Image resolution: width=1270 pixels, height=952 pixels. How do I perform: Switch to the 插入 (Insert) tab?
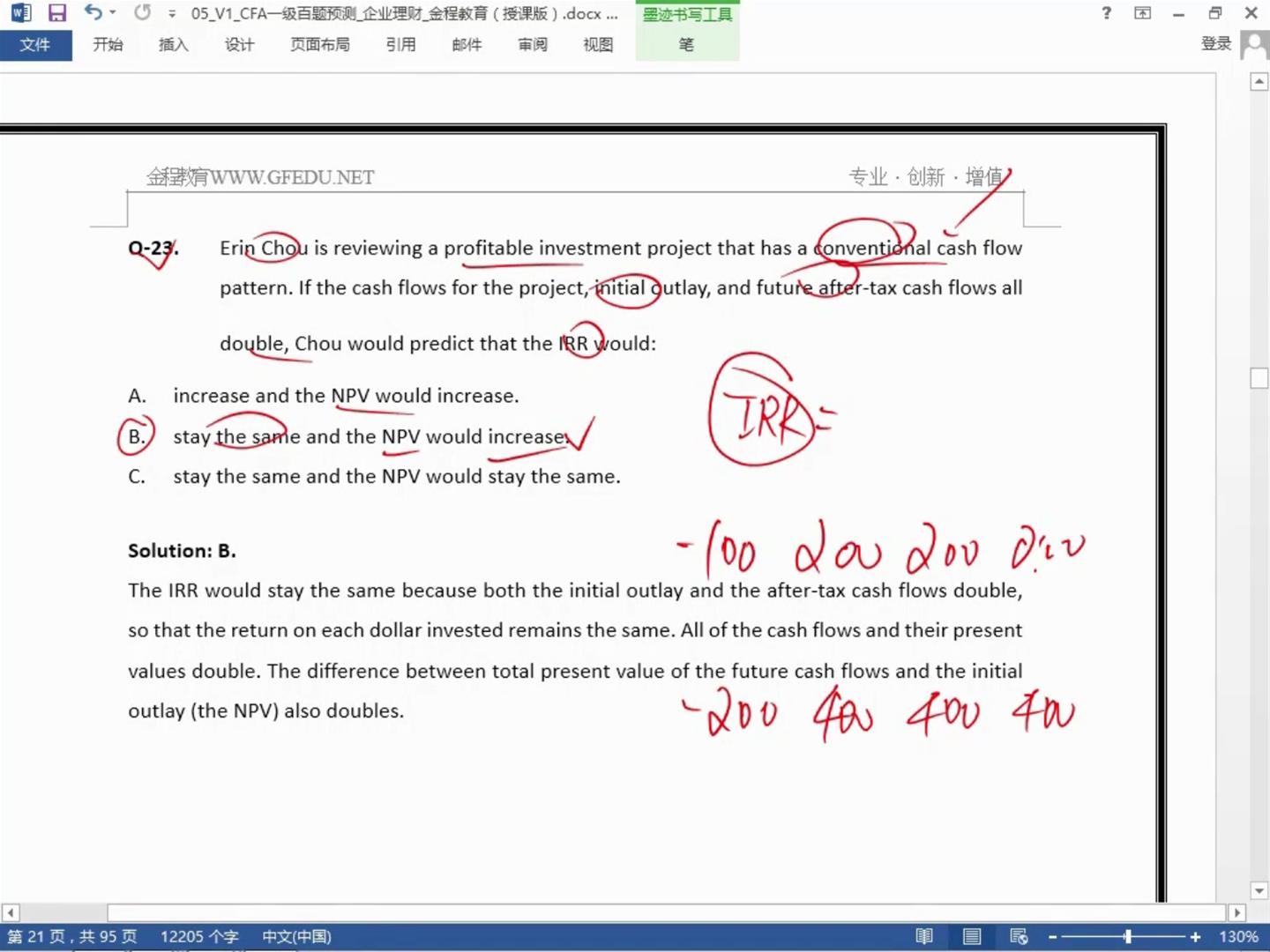(173, 45)
